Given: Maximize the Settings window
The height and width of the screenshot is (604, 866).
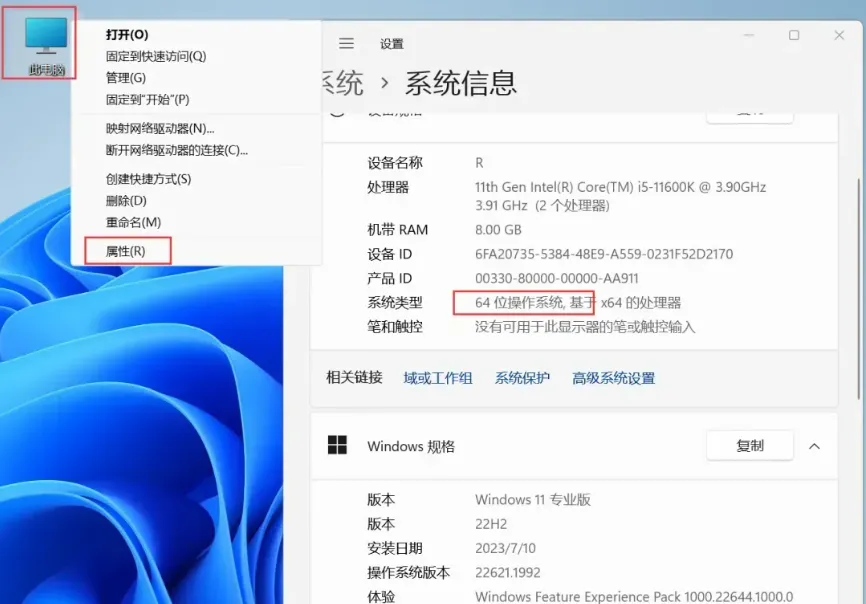Looking at the screenshot, I should tap(794, 35).
